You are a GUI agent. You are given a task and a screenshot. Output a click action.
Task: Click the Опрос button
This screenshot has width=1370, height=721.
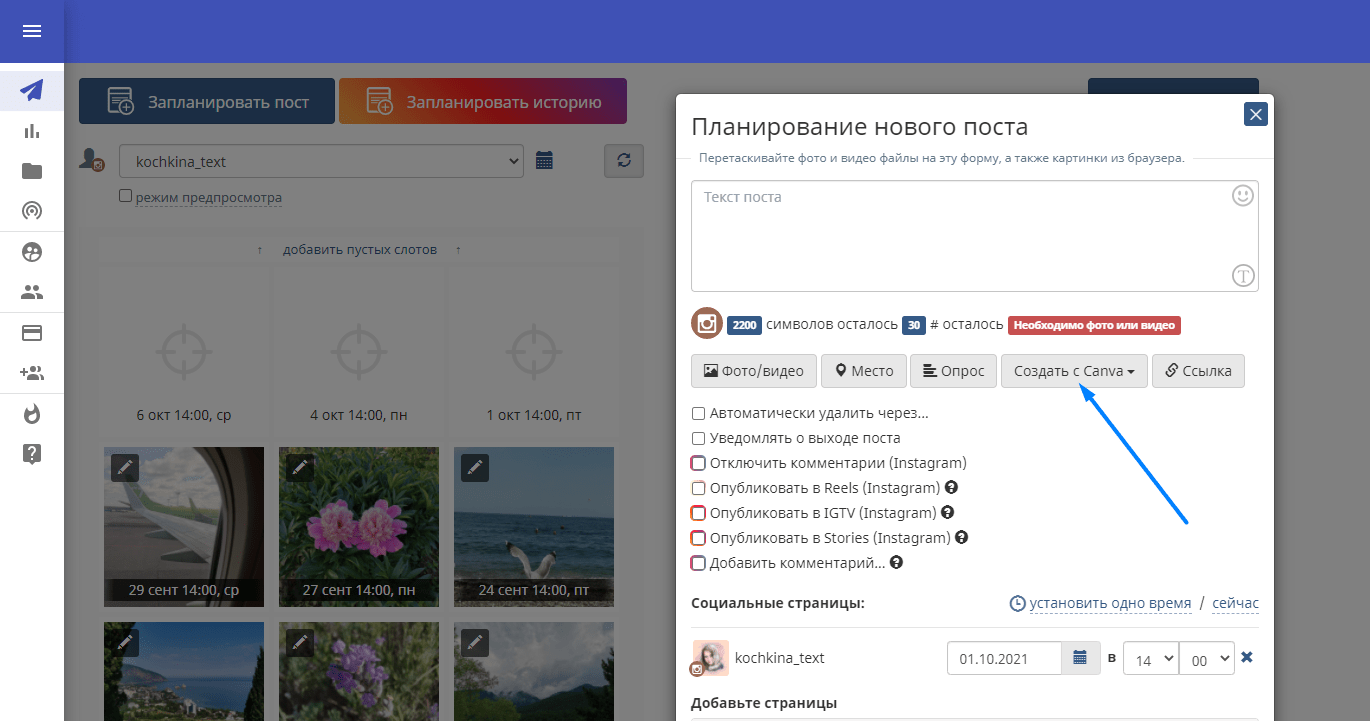point(954,371)
